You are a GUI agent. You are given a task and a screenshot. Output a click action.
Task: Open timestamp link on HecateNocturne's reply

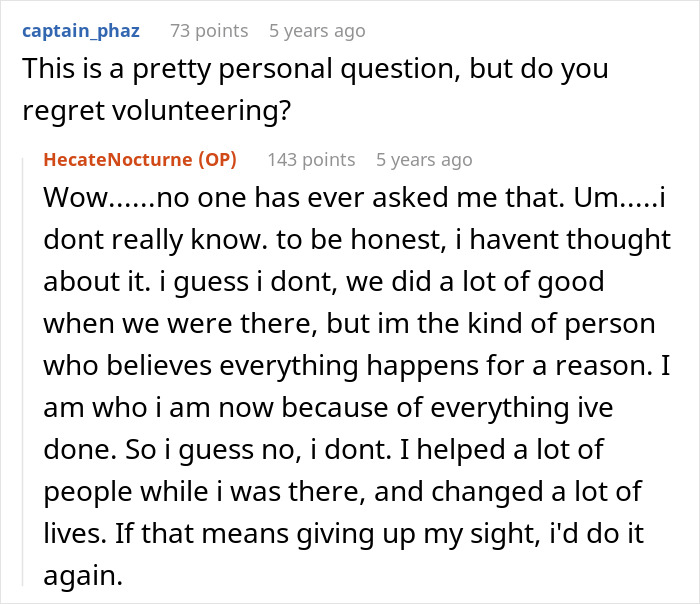click(x=424, y=160)
